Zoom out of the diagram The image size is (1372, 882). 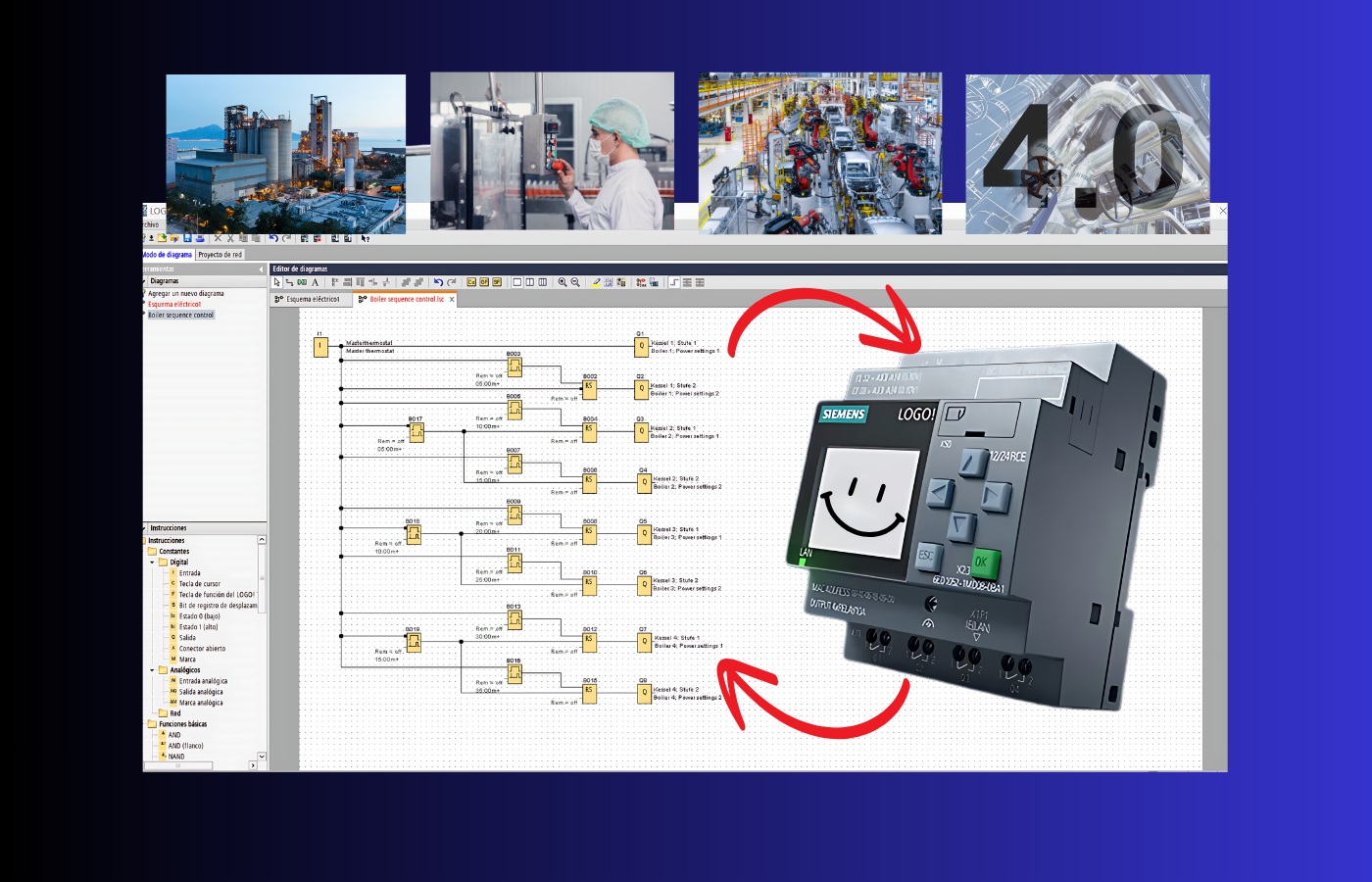point(575,282)
